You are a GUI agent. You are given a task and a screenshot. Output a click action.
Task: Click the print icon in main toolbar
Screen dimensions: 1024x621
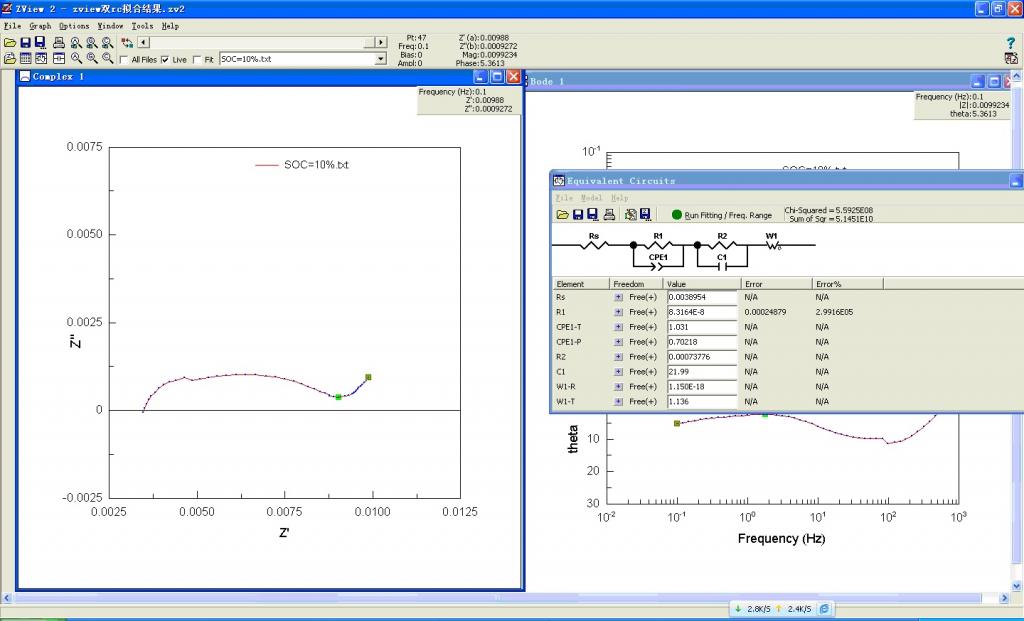[x=58, y=43]
